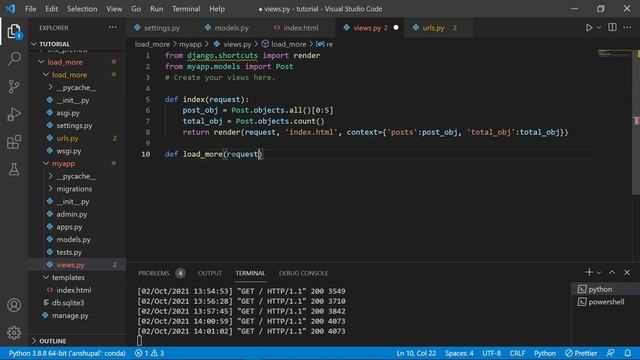Click the VS Code logo icon

(10, 9)
